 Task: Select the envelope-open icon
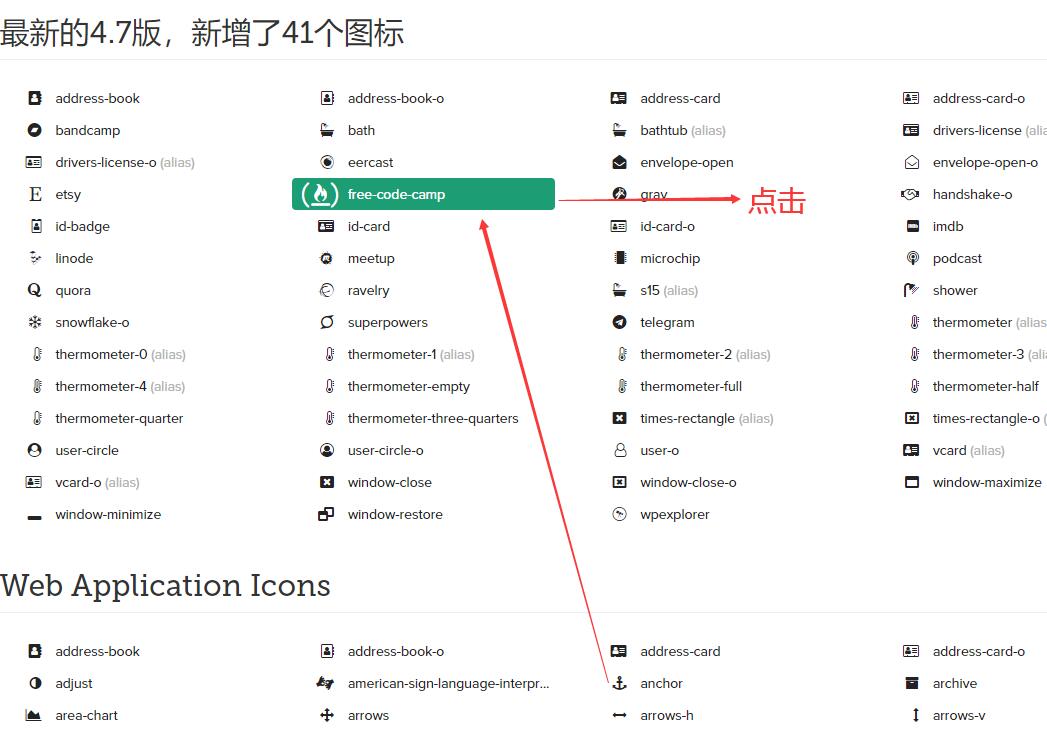(619, 162)
